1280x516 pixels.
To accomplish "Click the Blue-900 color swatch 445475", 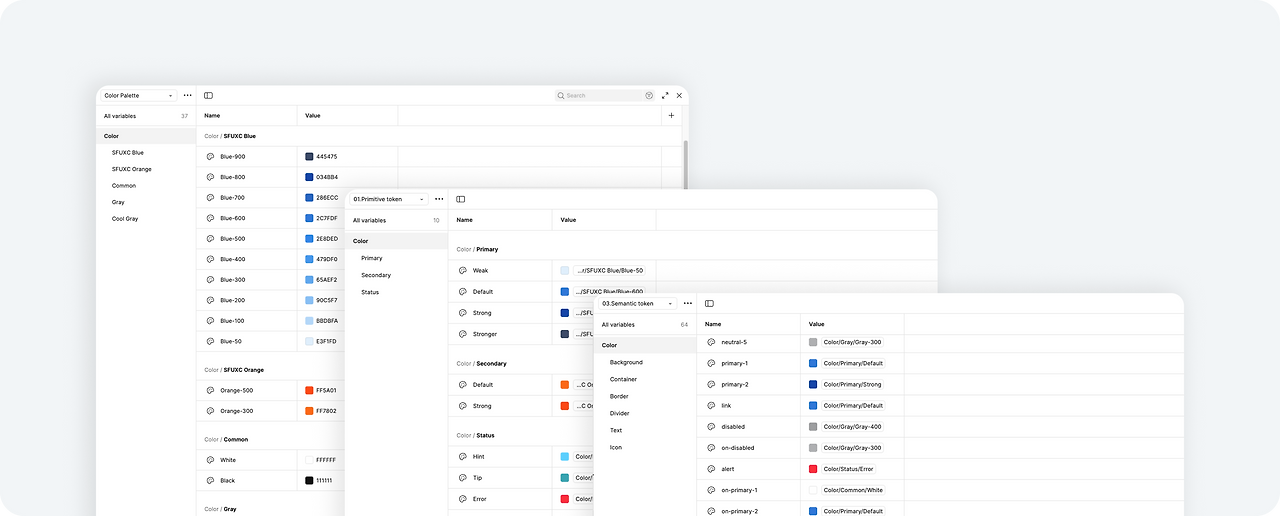I will point(309,157).
